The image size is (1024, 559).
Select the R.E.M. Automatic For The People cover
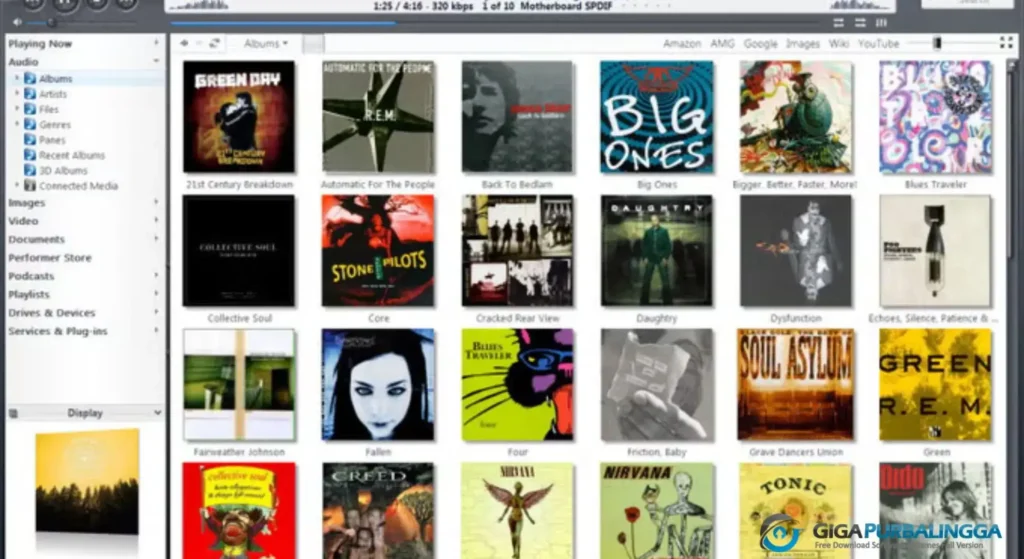click(x=378, y=117)
